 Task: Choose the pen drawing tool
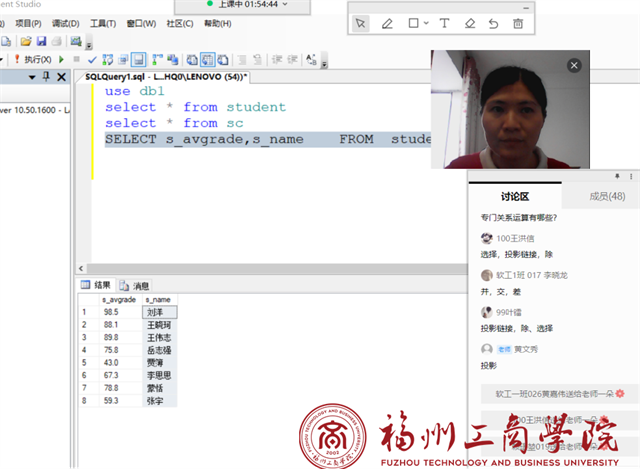387,23
